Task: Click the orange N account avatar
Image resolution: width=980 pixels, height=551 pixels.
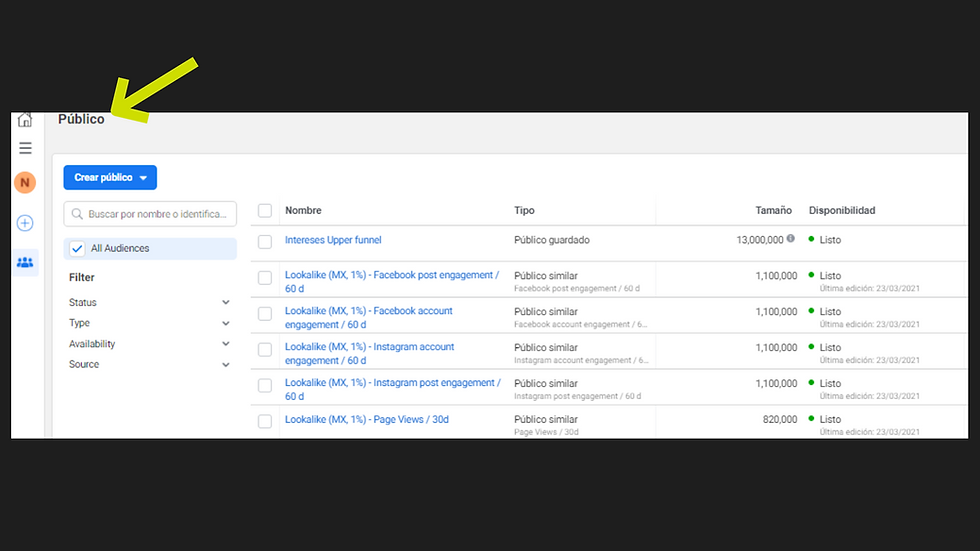Action: (x=25, y=183)
